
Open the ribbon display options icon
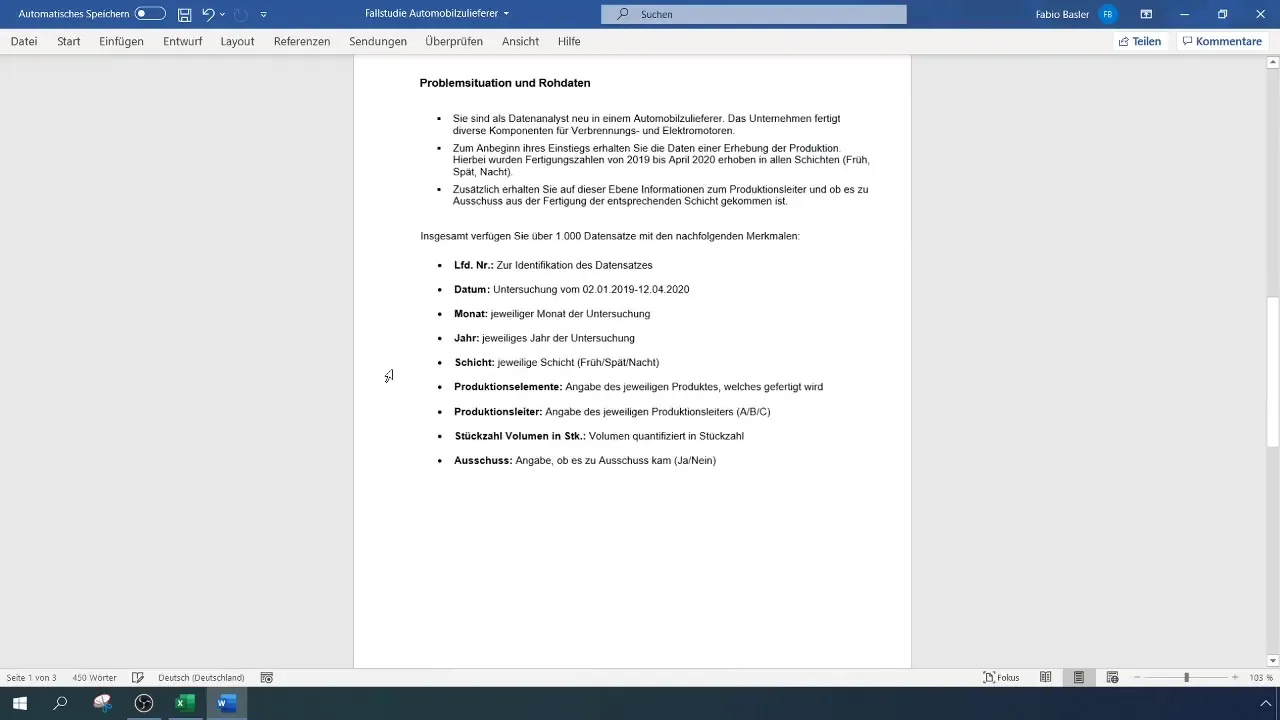[1146, 14]
